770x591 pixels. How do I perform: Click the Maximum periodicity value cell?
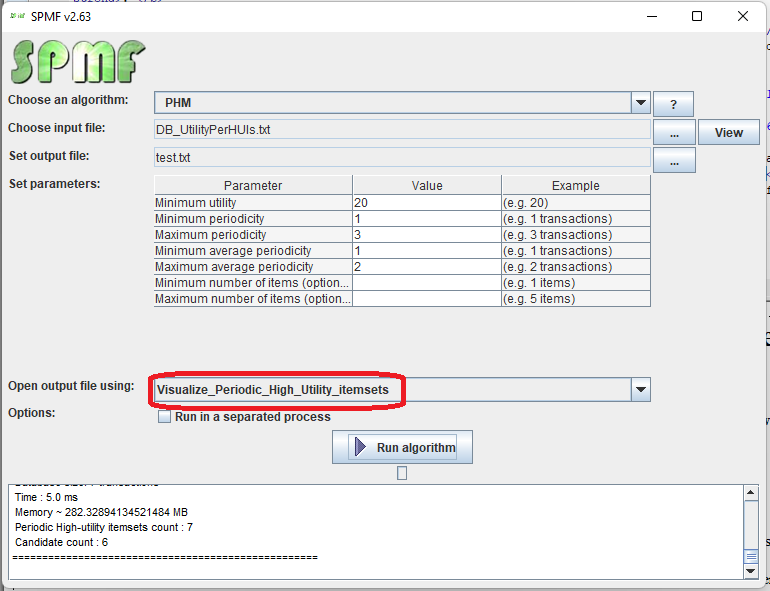427,234
